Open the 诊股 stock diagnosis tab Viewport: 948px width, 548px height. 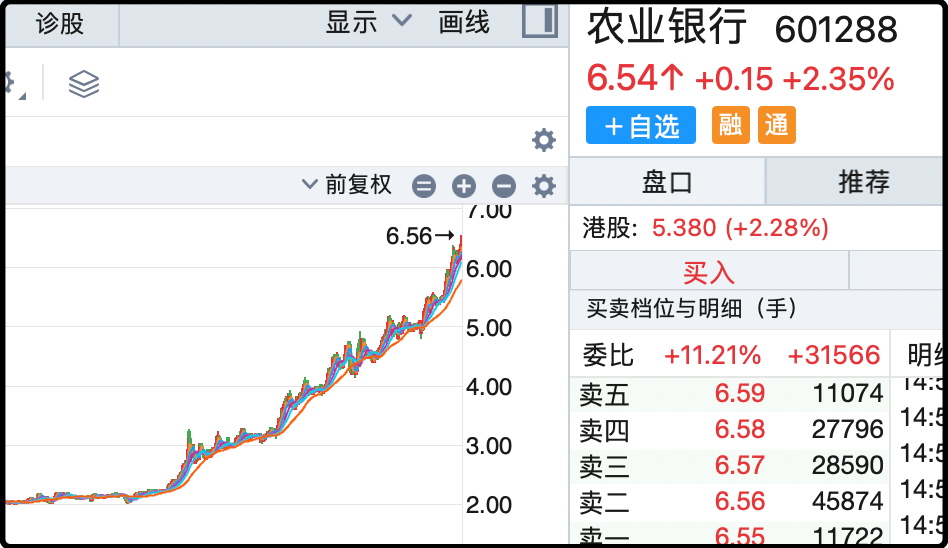click(x=60, y=23)
